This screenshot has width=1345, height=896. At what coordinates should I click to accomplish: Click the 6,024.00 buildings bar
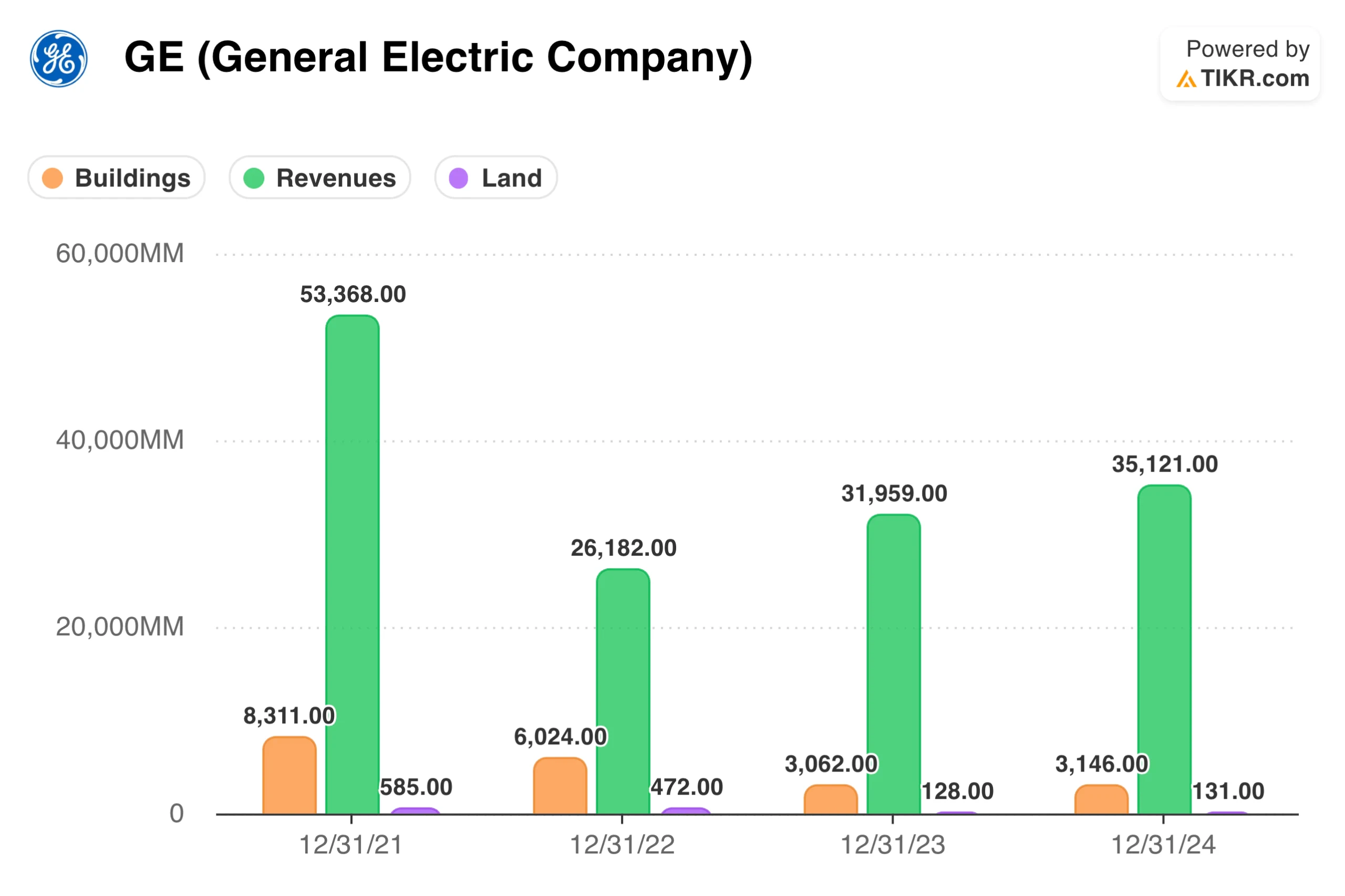pos(560,785)
